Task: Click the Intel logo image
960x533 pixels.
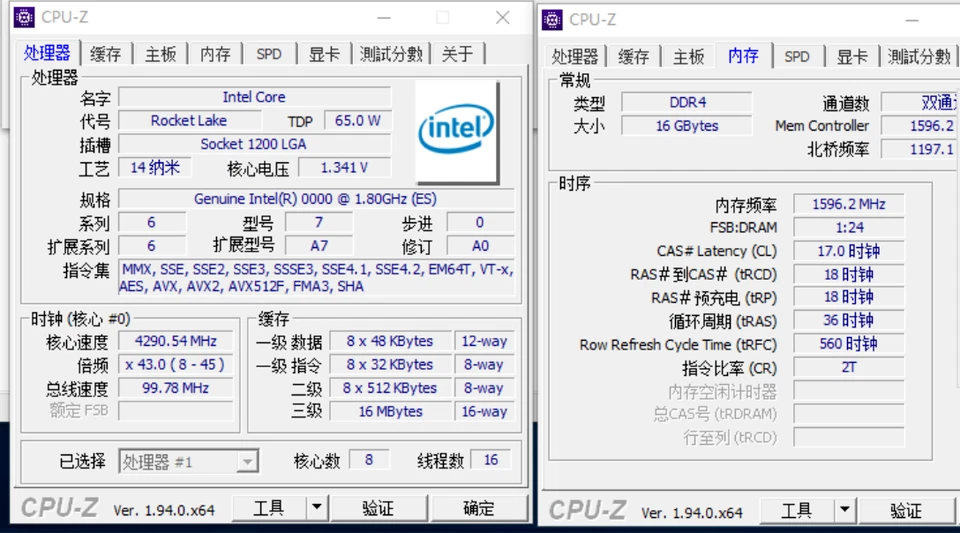Action: tap(457, 131)
